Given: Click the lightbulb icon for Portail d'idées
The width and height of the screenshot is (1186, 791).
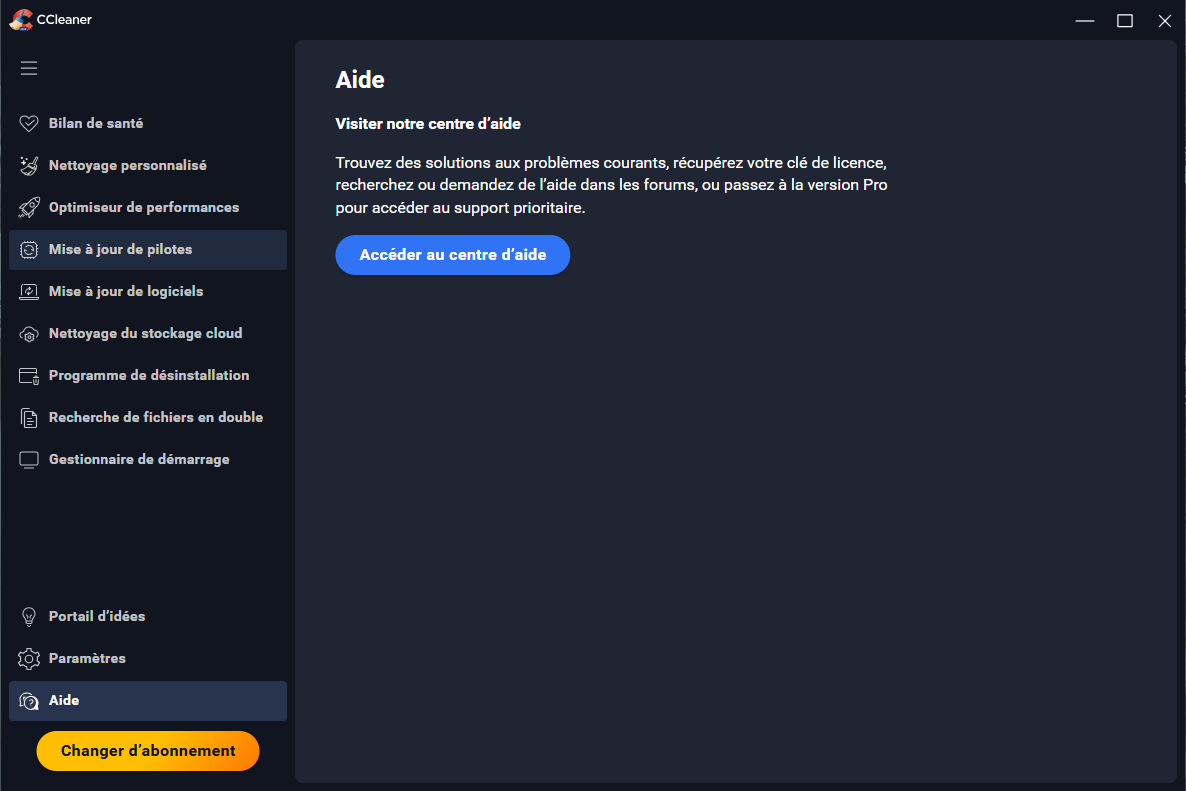Looking at the screenshot, I should pyautogui.click(x=29, y=617).
